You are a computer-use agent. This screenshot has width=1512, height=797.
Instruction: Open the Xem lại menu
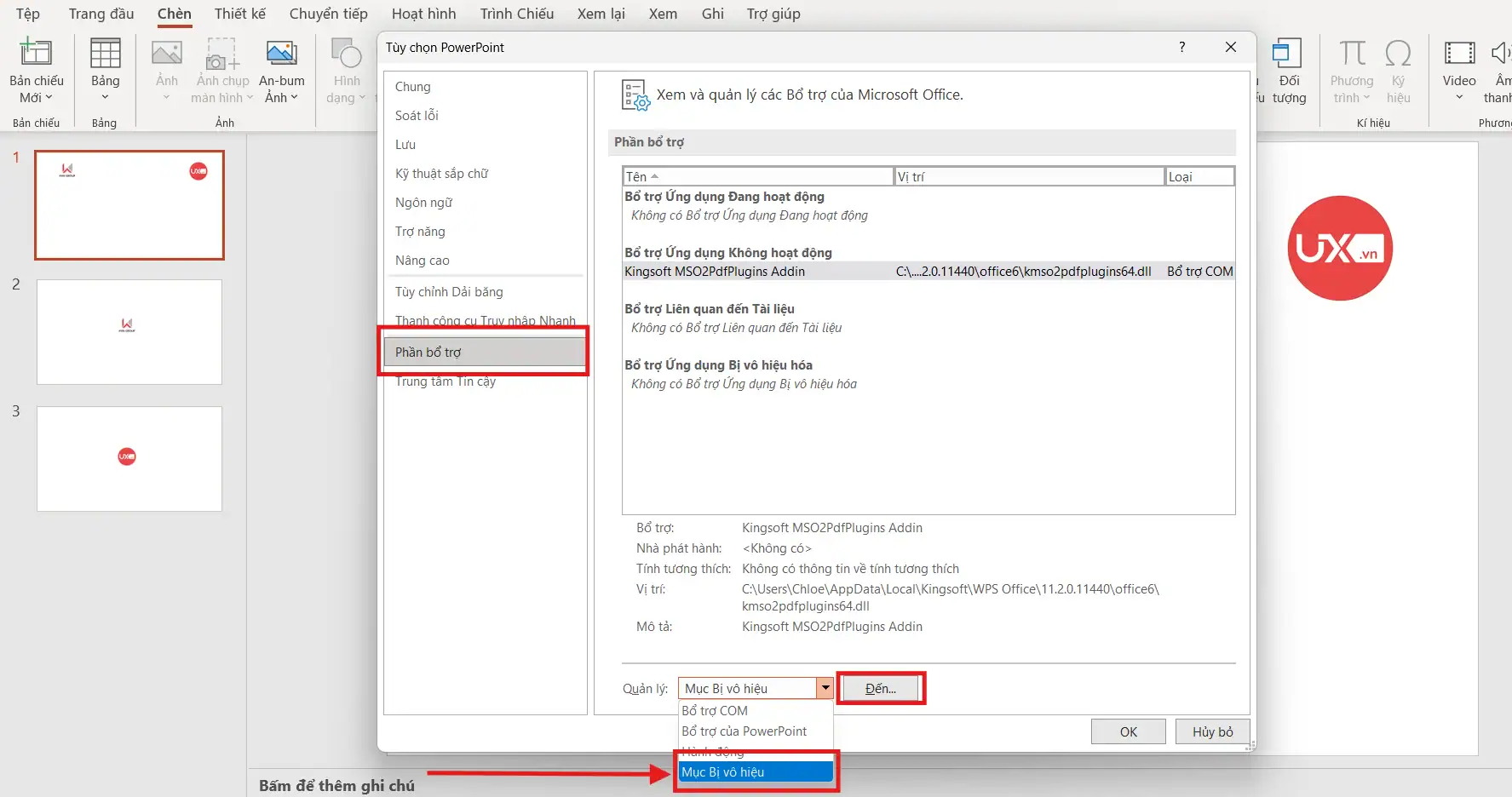(x=601, y=14)
